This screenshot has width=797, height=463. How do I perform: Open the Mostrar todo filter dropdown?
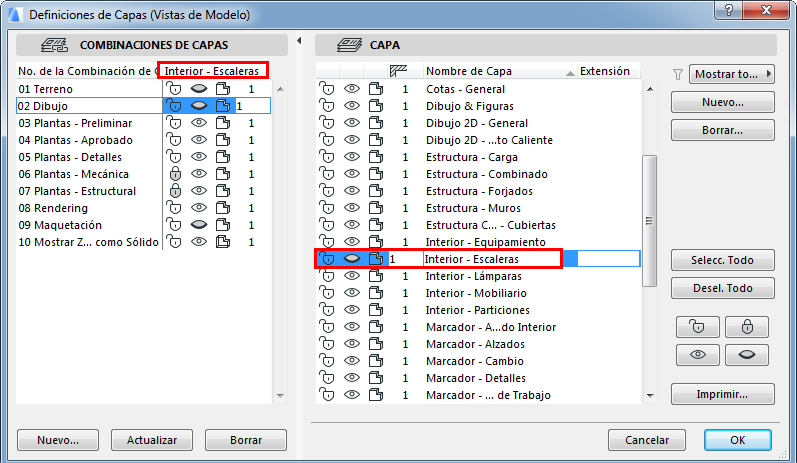coord(732,74)
